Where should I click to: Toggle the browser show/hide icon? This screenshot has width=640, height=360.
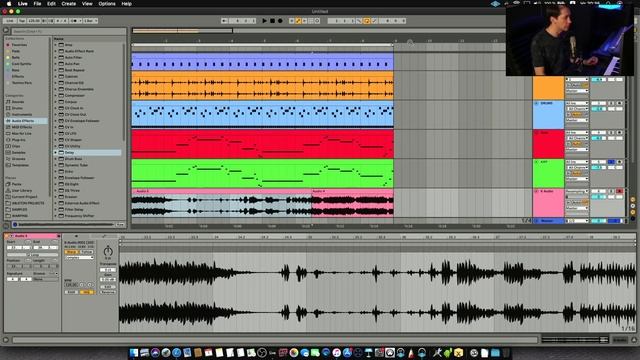click(x=6, y=30)
